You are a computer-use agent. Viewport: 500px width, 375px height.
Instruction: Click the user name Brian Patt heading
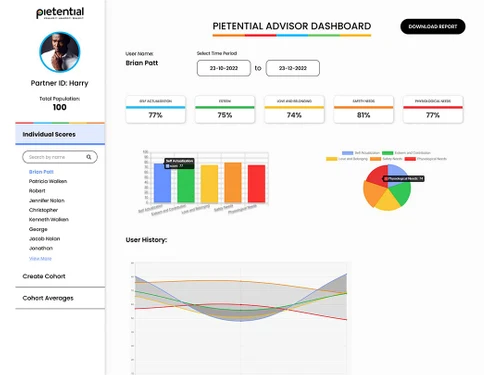tap(142, 63)
